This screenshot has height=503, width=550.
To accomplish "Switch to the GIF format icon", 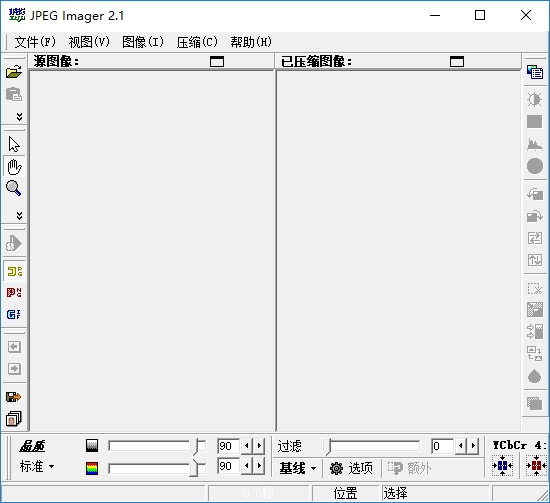I will point(14,314).
